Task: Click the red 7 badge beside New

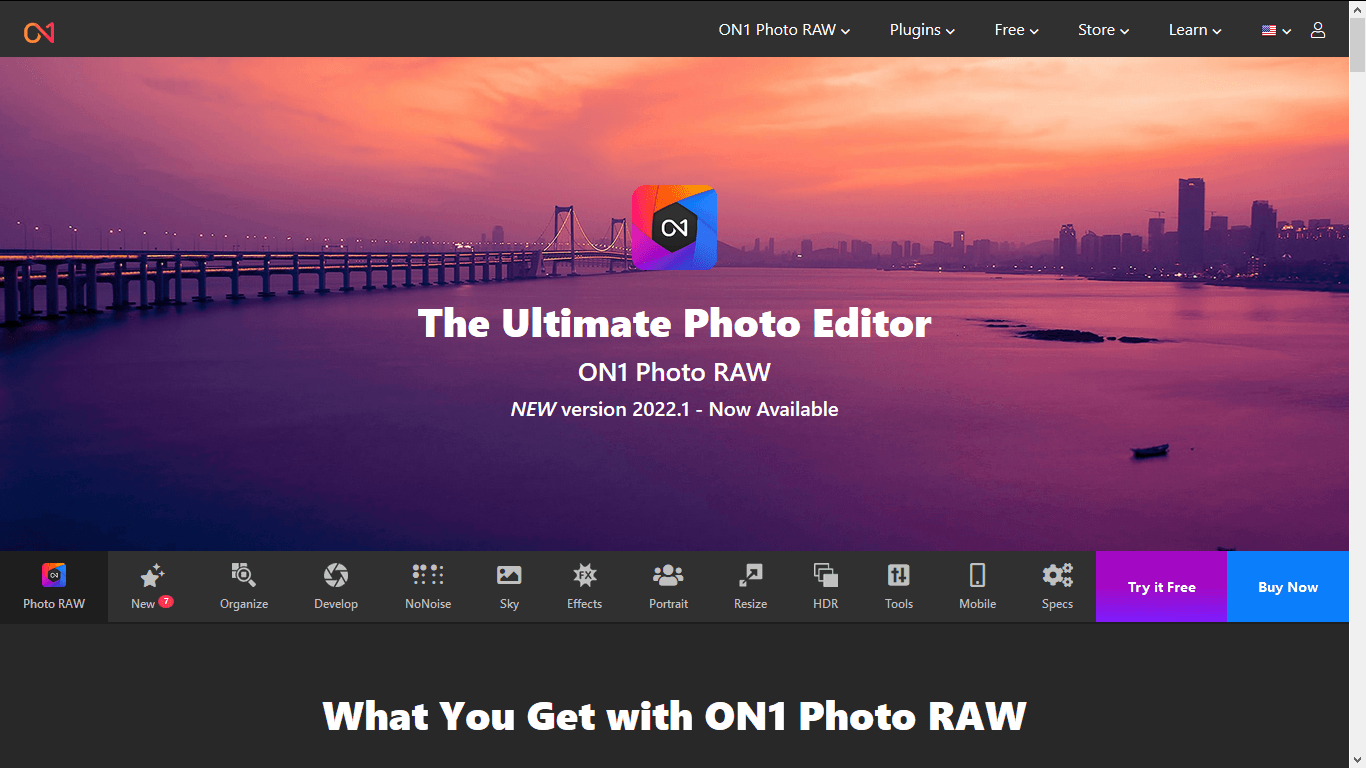Action: click(x=166, y=602)
